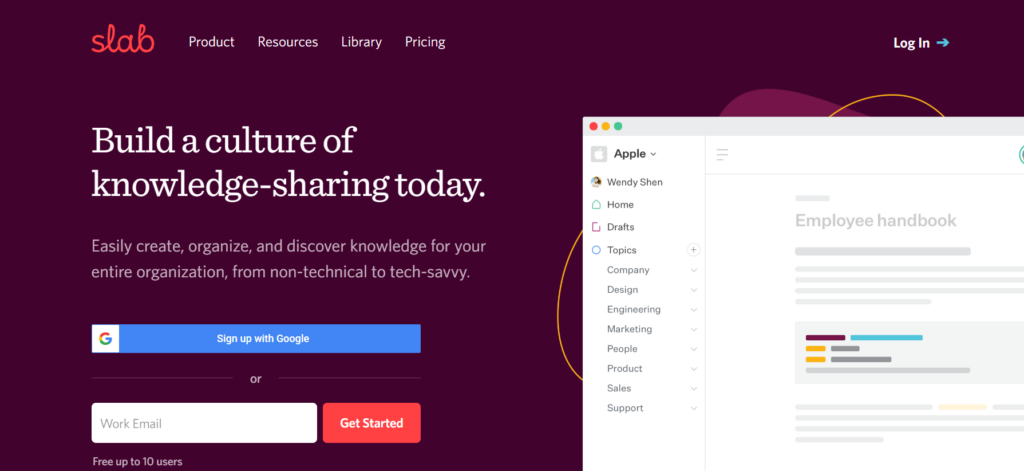This screenshot has width=1024, height=471.
Task: Expand the Company topic chevron
Action: pos(694,270)
